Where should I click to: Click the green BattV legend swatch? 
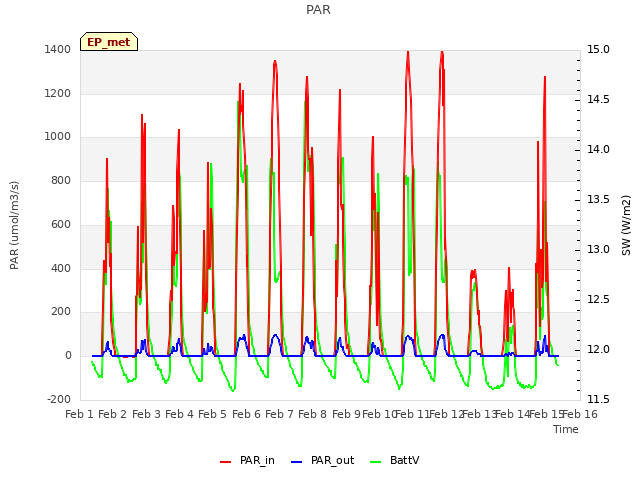click(x=375, y=462)
